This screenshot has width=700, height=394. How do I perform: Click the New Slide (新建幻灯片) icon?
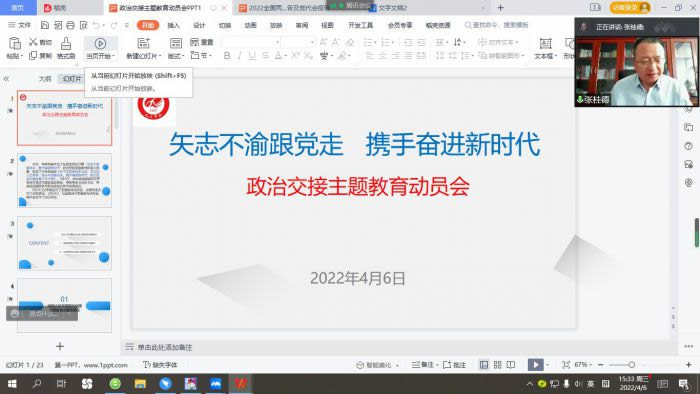click(x=143, y=43)
